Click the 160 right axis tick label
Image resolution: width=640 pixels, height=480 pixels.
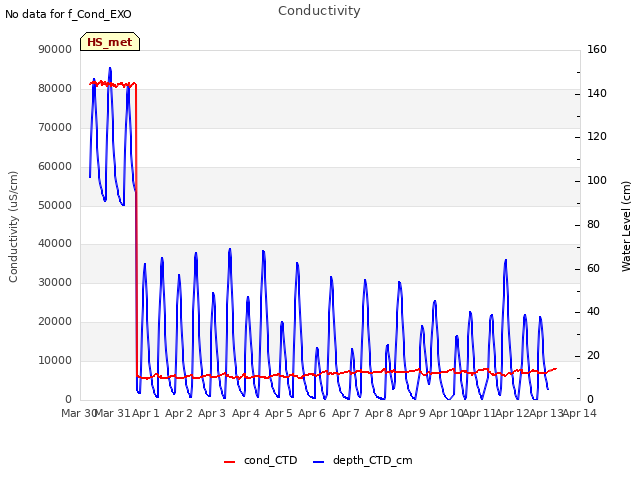(597, 49)
